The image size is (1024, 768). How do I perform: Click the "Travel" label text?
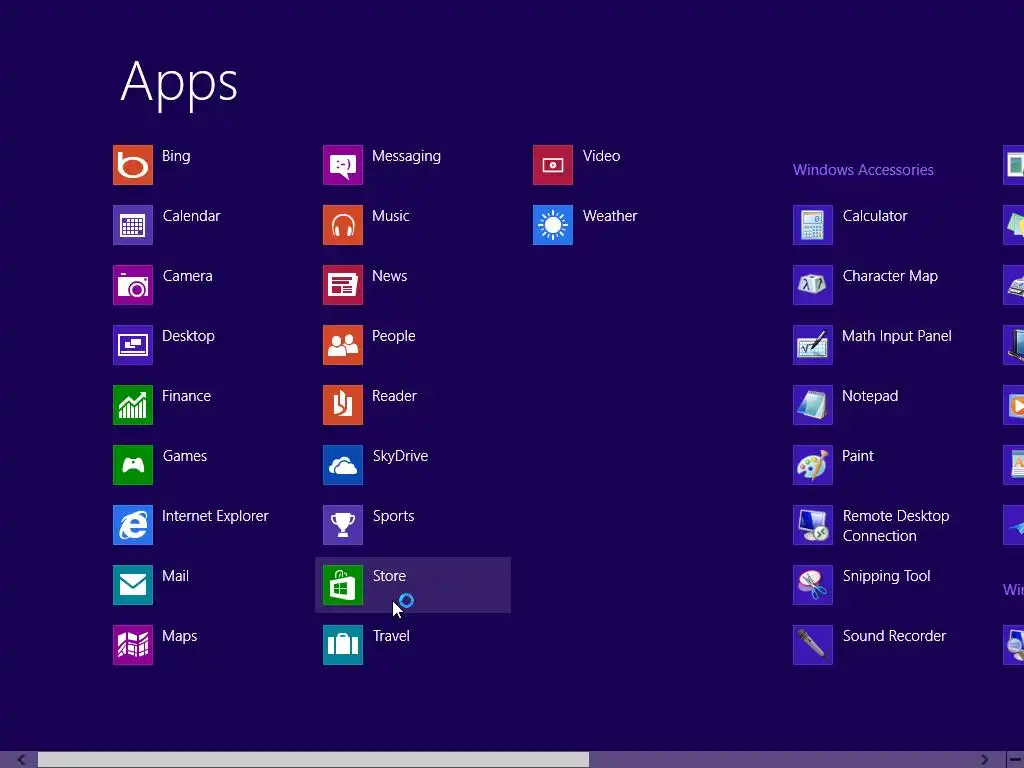391,636
